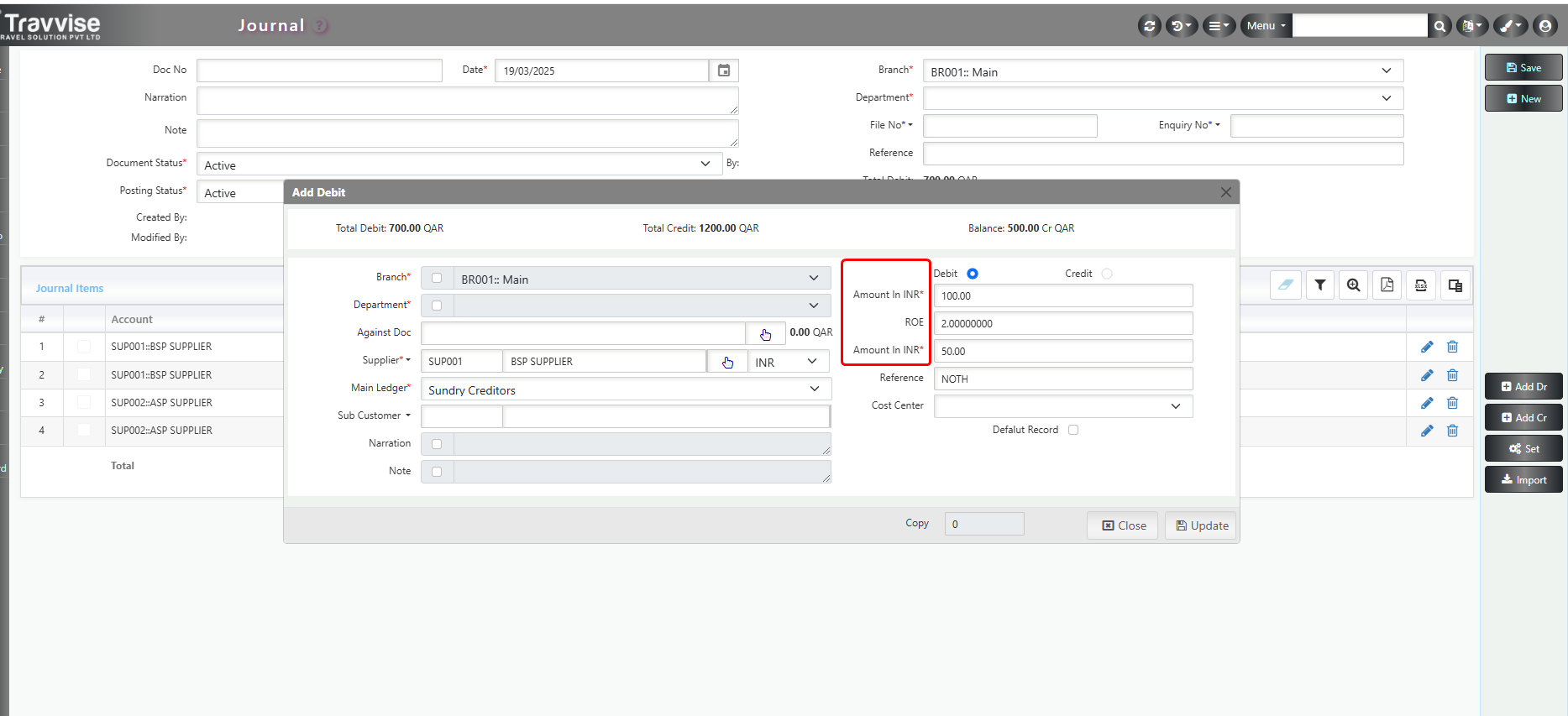This screenshot has height=716, width=1568.
Task: Open the date calendar picker icon
Action: (x=724, y=71)
